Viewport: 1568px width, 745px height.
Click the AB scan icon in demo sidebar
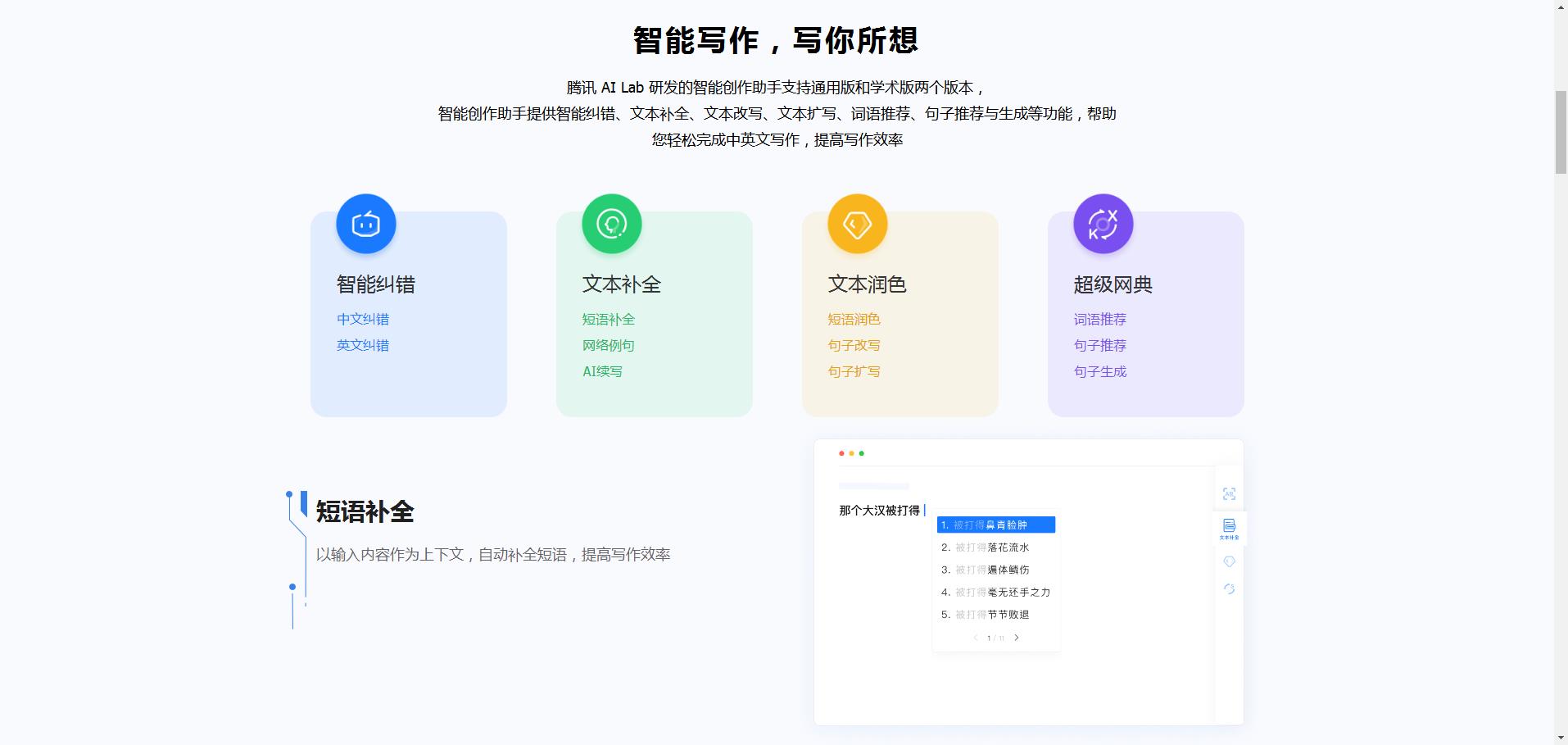click(1229, 493)
